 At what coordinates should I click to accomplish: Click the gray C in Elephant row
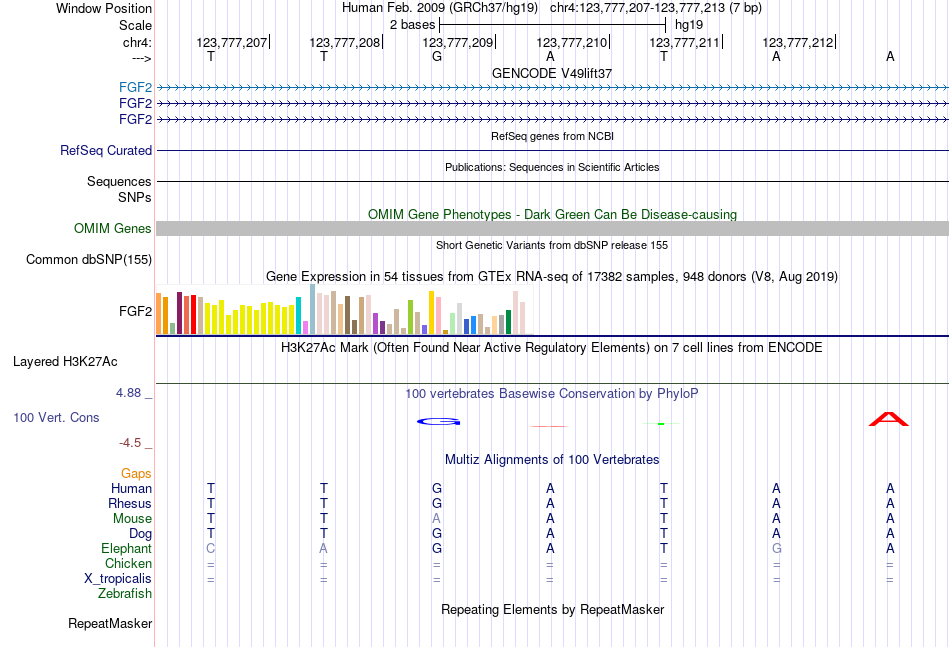(x=210, y=548)
